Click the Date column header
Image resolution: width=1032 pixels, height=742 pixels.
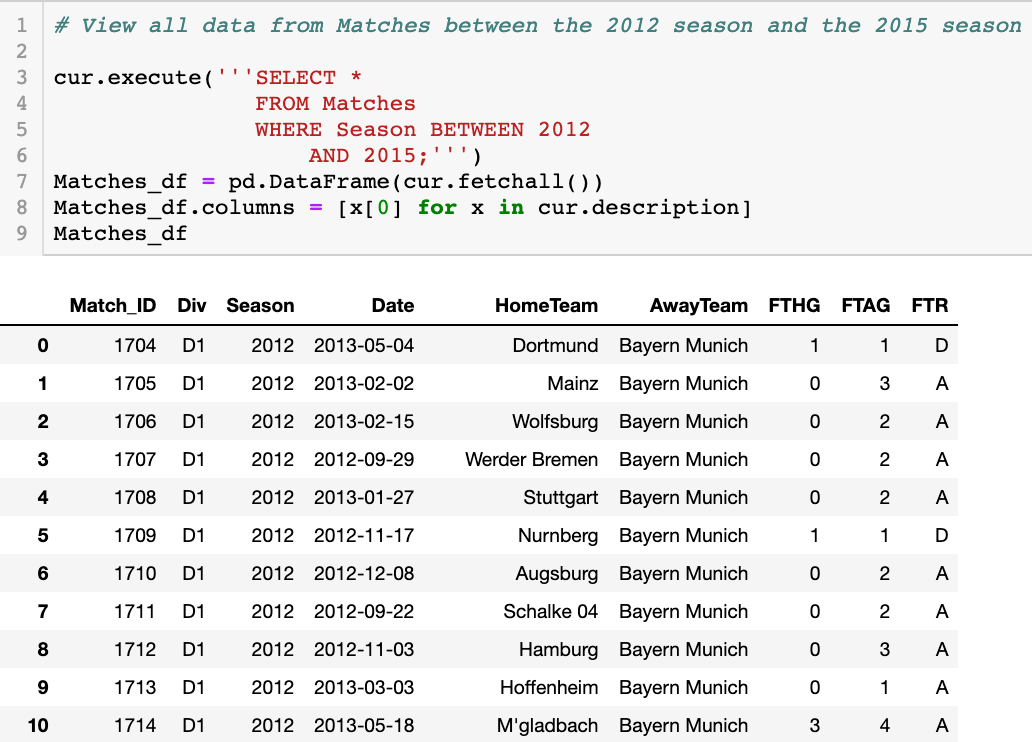click(x=392, y=305)
